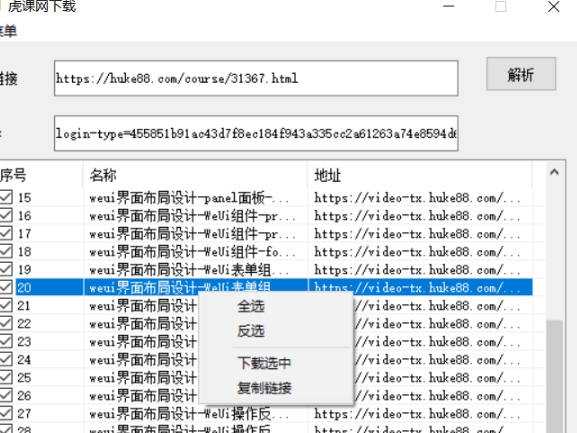Click the 序号 column header
The width and height of the screenshot is (577, 433).
click(x=41, y=175)
